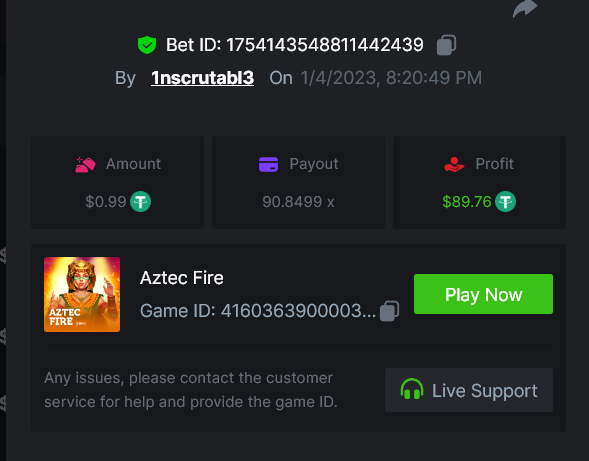Click the Aztec Fire game title
589x461 pixels.
[x=181, y=278]
